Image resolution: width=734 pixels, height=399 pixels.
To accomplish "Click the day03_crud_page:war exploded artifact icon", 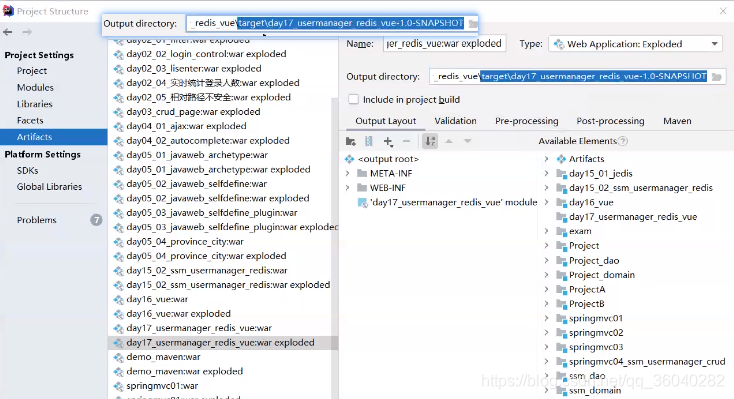I will (x=118, y=112).
